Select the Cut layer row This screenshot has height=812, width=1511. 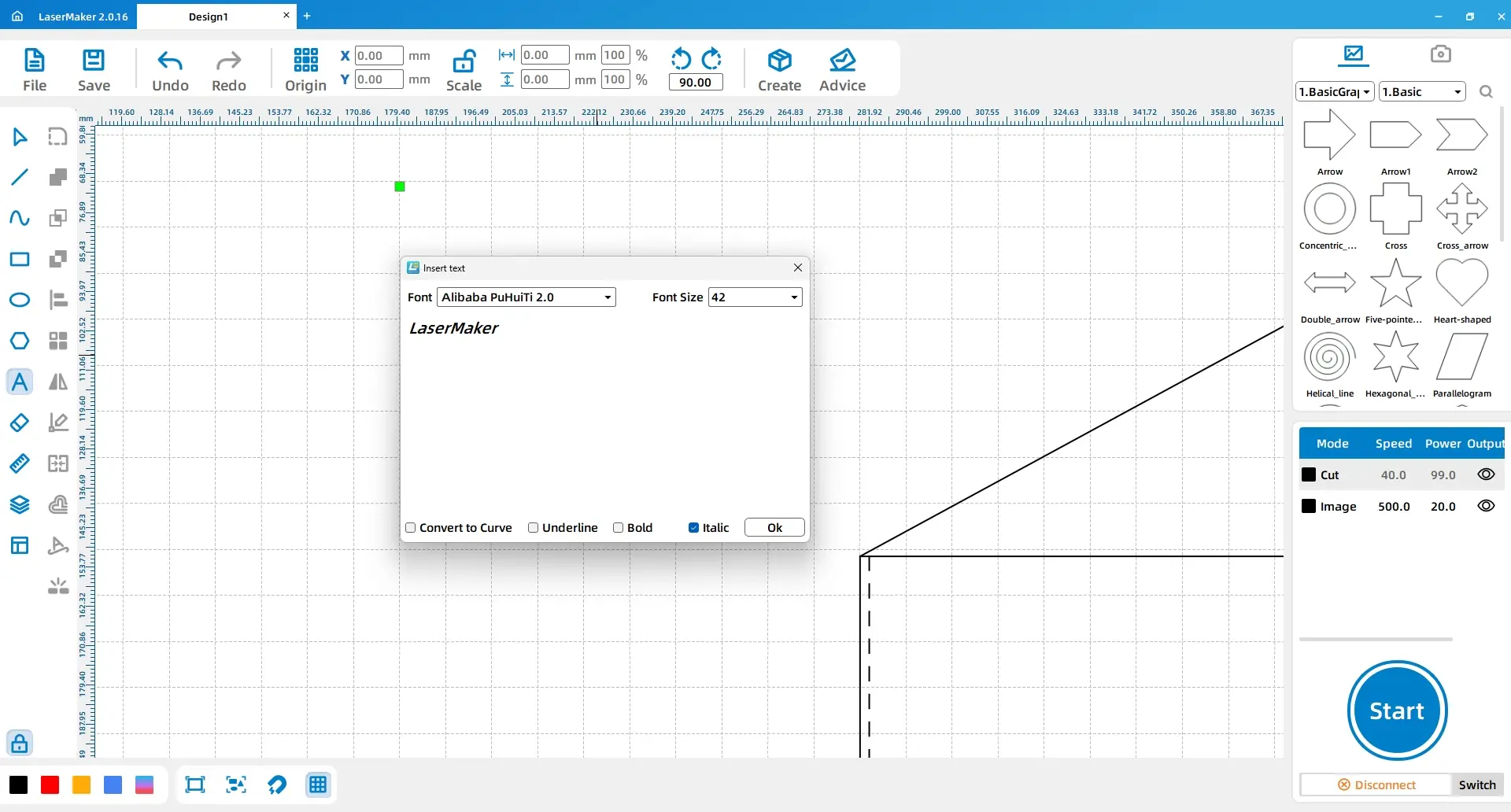pyautogui.click(x=1402, y=474)
